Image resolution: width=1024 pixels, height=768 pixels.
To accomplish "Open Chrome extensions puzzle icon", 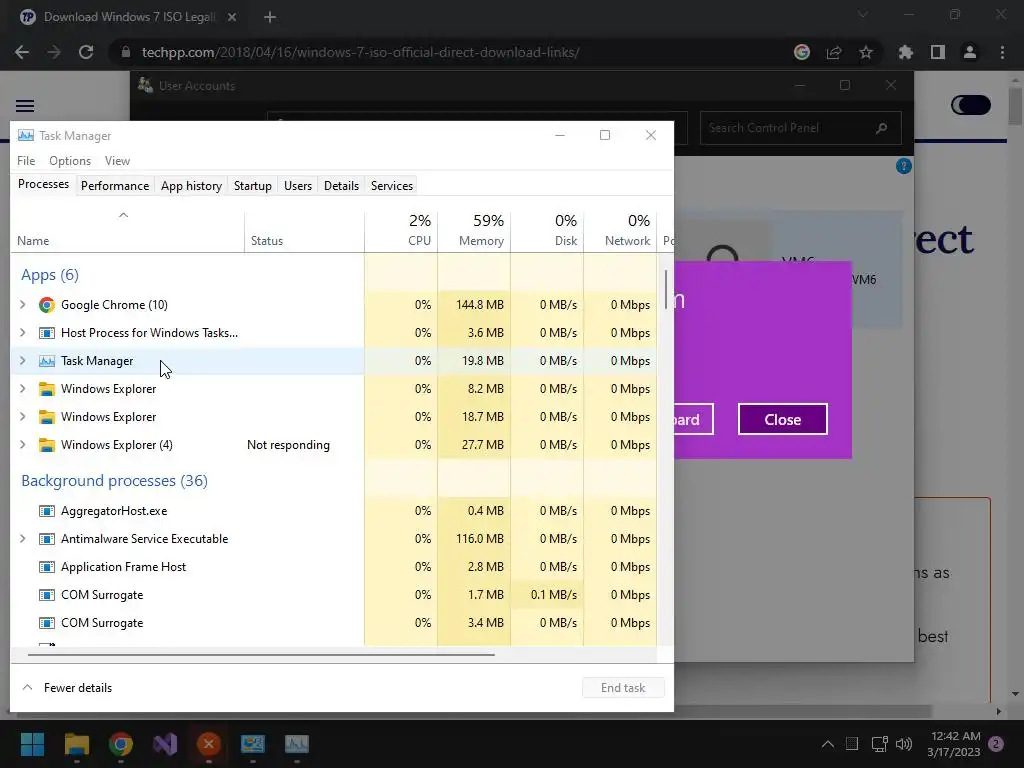I will 906,52.
